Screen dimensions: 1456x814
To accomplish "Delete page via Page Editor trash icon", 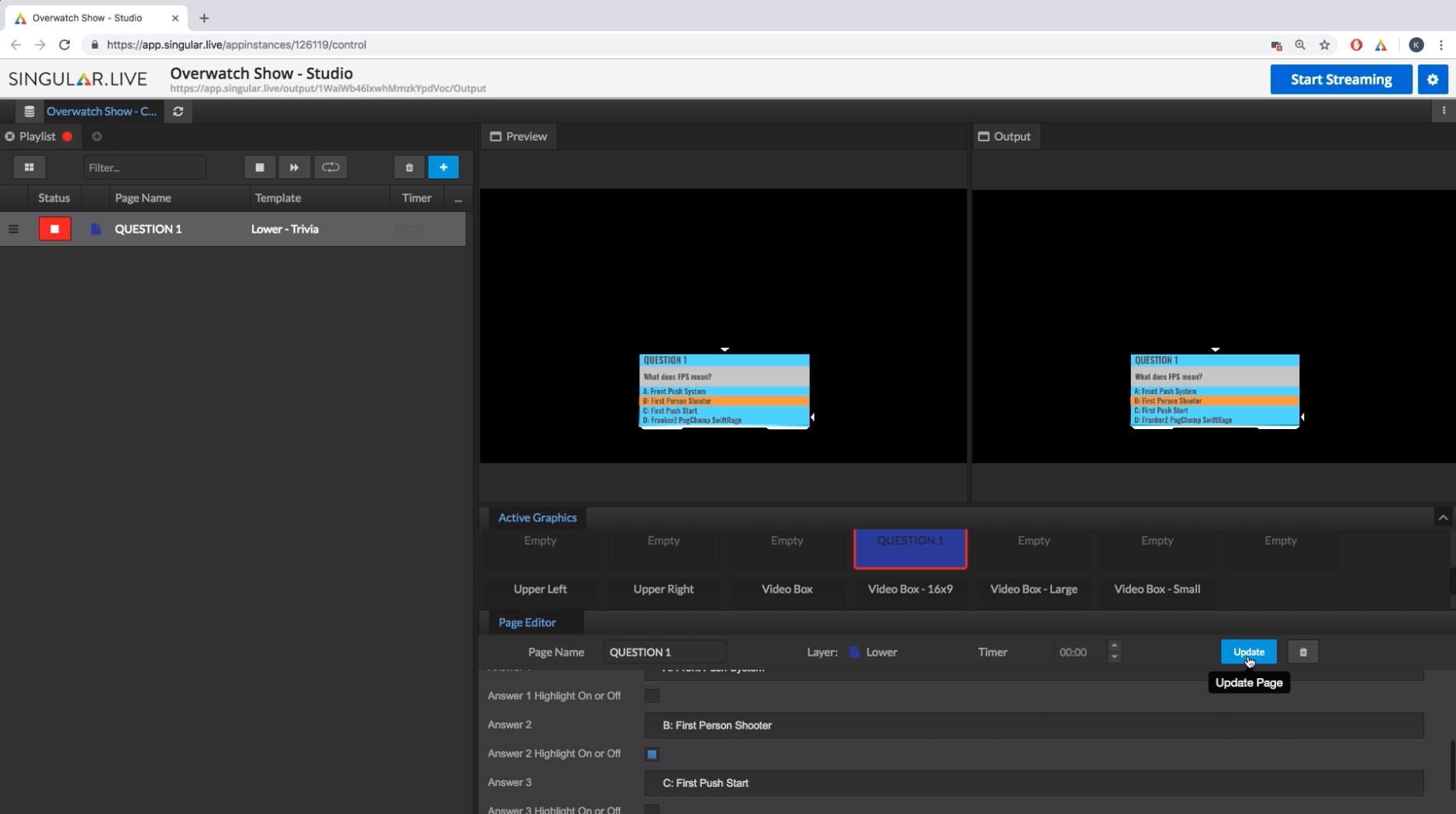I will tap(1302, 652).
